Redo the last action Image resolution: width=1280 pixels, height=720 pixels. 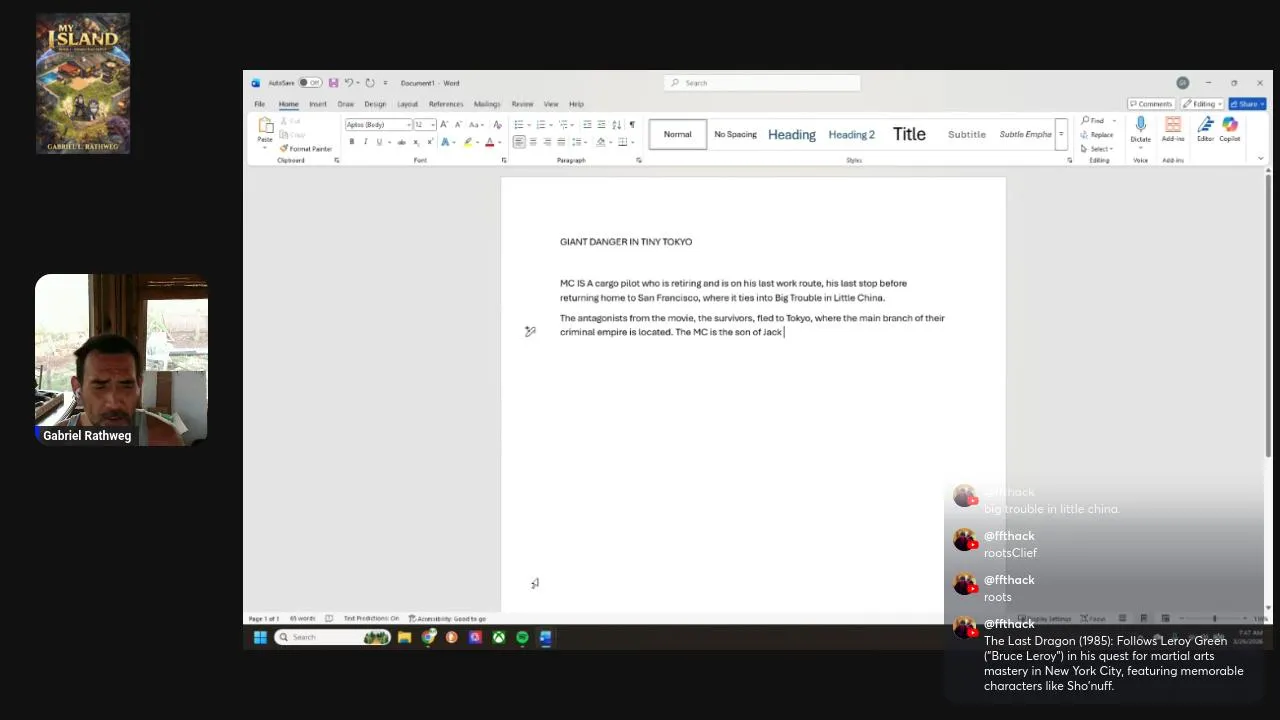[369, 83]
